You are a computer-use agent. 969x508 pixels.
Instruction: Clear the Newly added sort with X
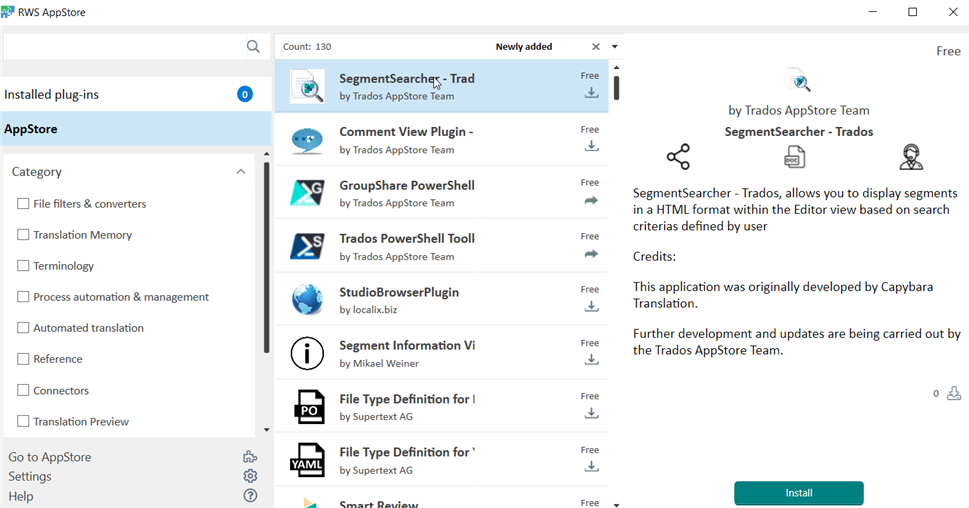pos(596,46)
